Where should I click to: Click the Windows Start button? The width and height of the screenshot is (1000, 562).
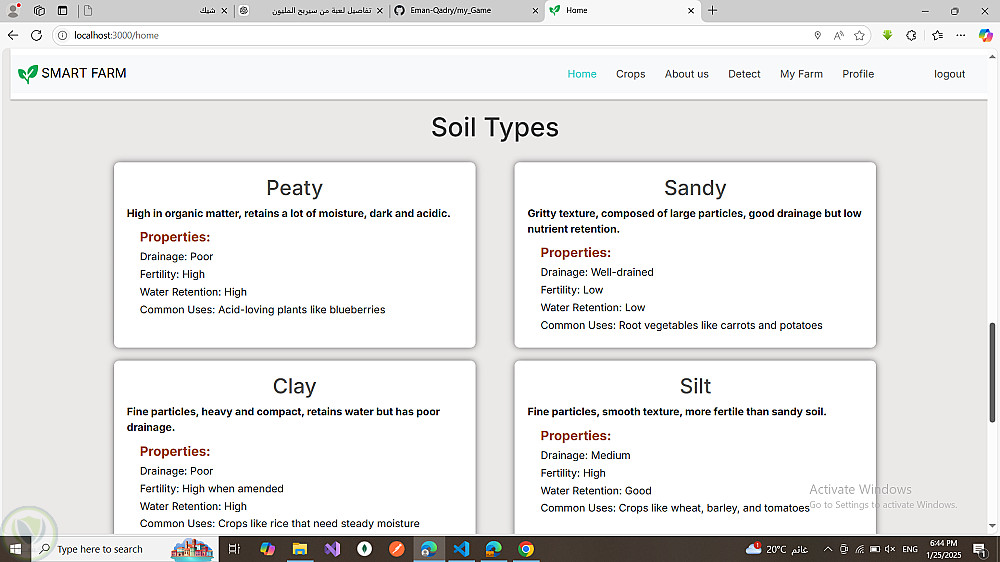pos(15,549)
